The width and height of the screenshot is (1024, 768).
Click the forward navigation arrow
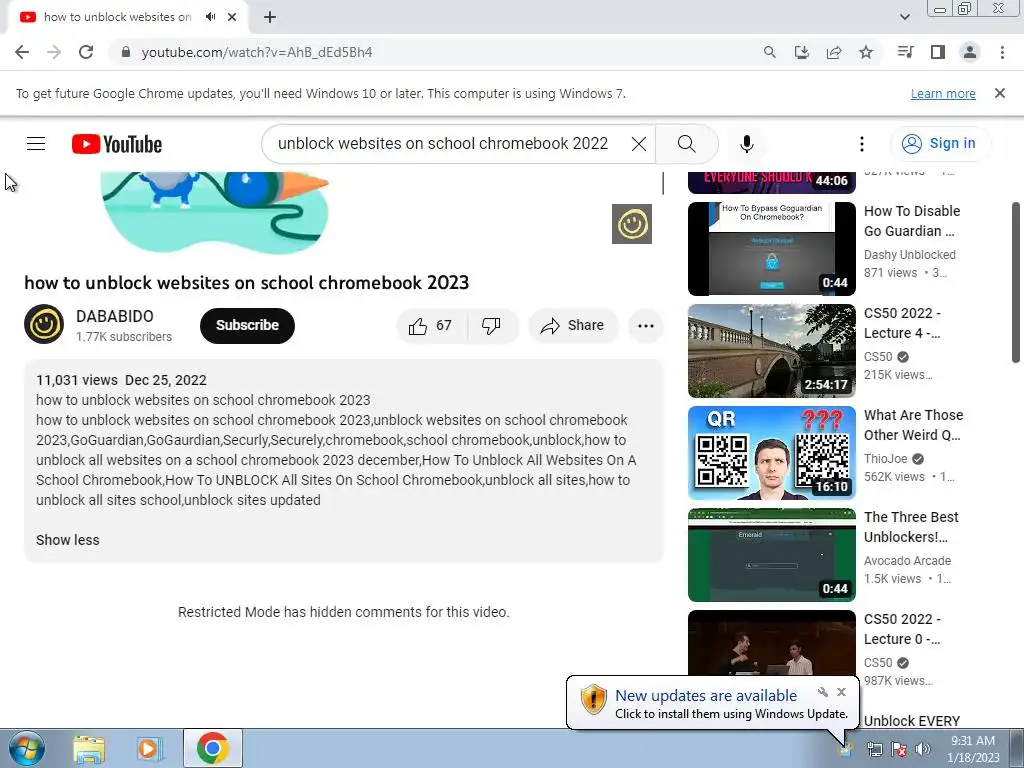54,52
